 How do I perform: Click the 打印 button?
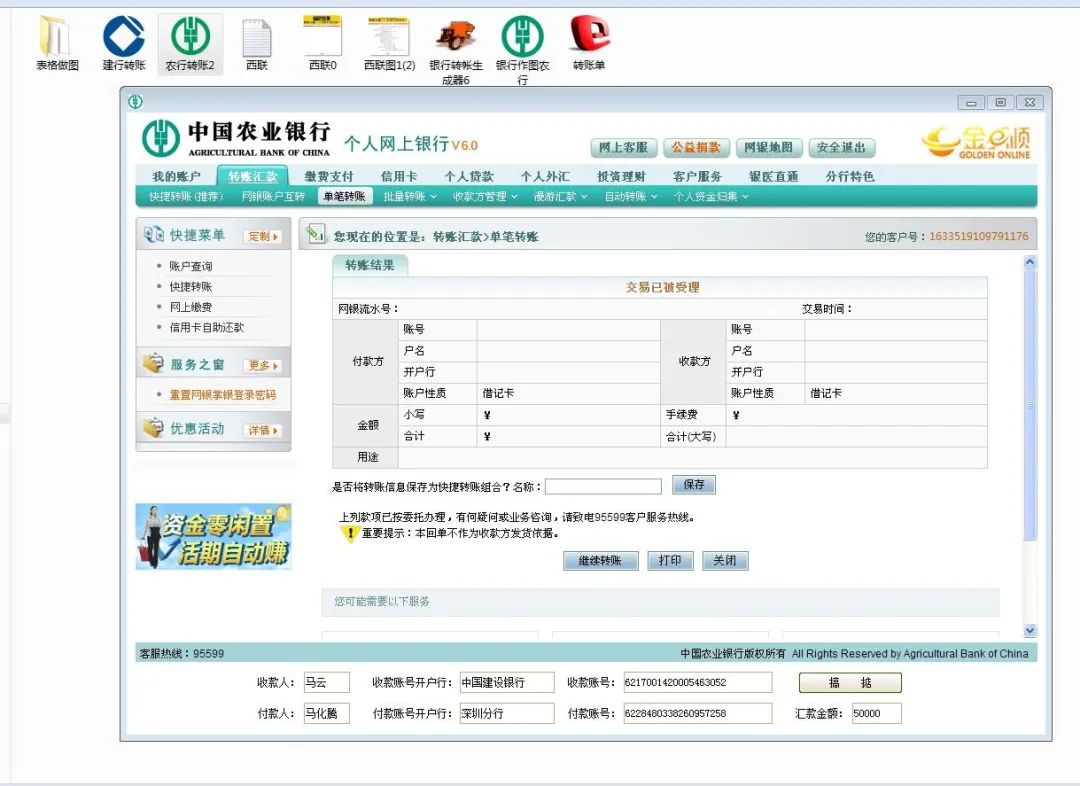click(670, 561)
